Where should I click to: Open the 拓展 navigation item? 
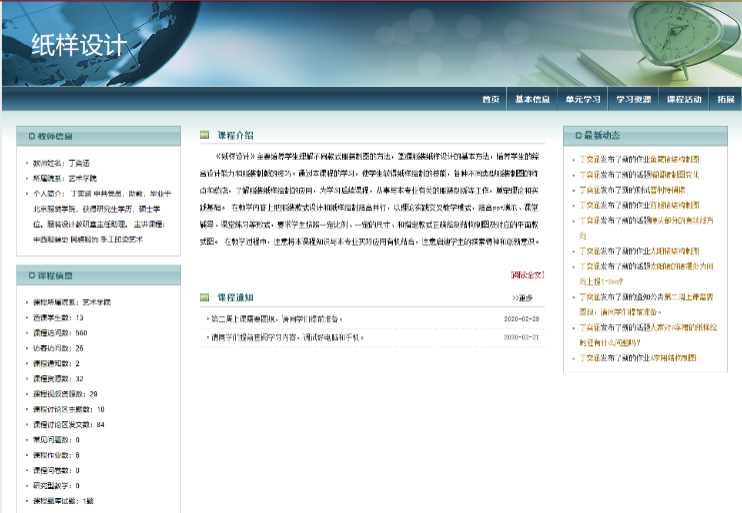[x=725, y=100]
